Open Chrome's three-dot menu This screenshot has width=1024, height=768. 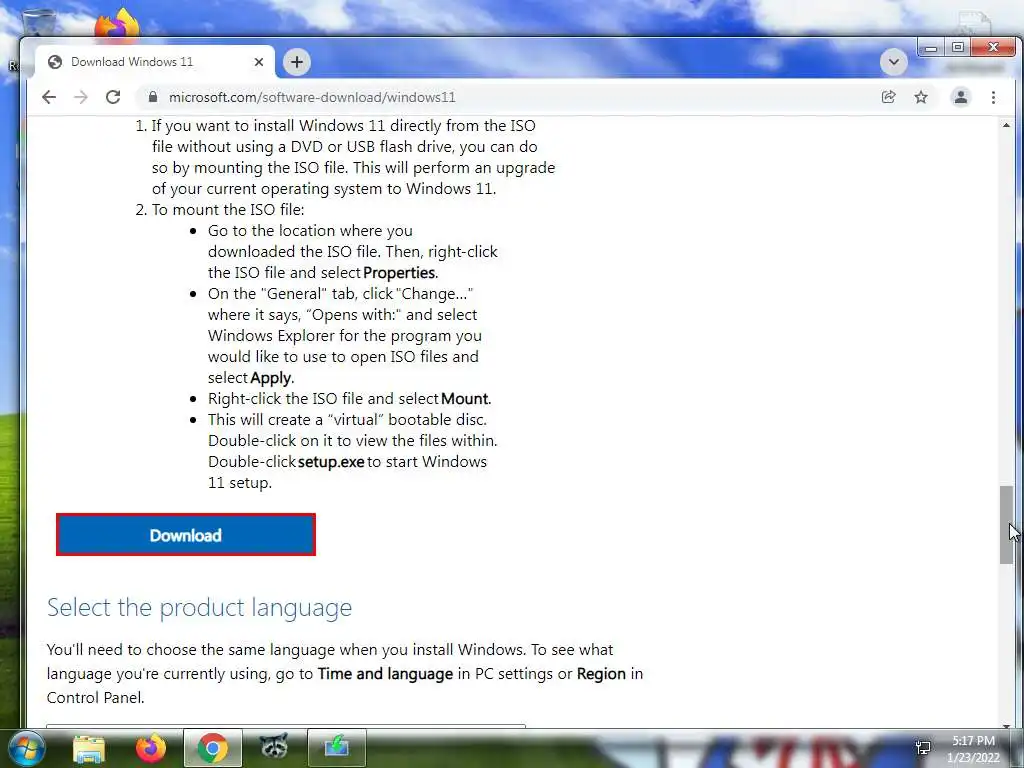click(x=993, y=97)
